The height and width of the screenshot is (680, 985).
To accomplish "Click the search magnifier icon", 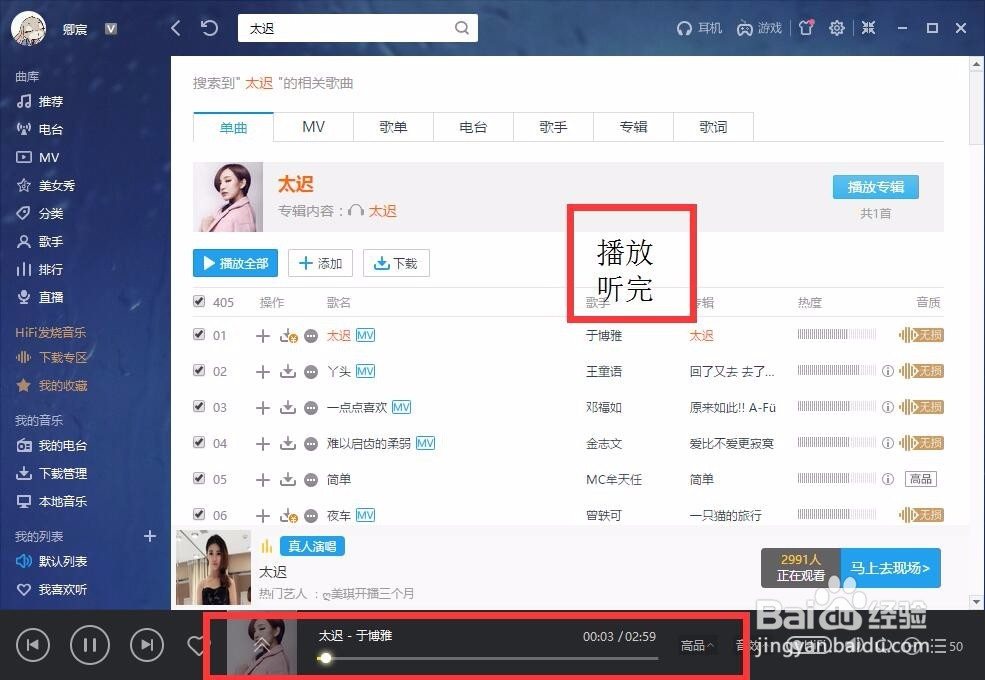I will coord(461,27).
